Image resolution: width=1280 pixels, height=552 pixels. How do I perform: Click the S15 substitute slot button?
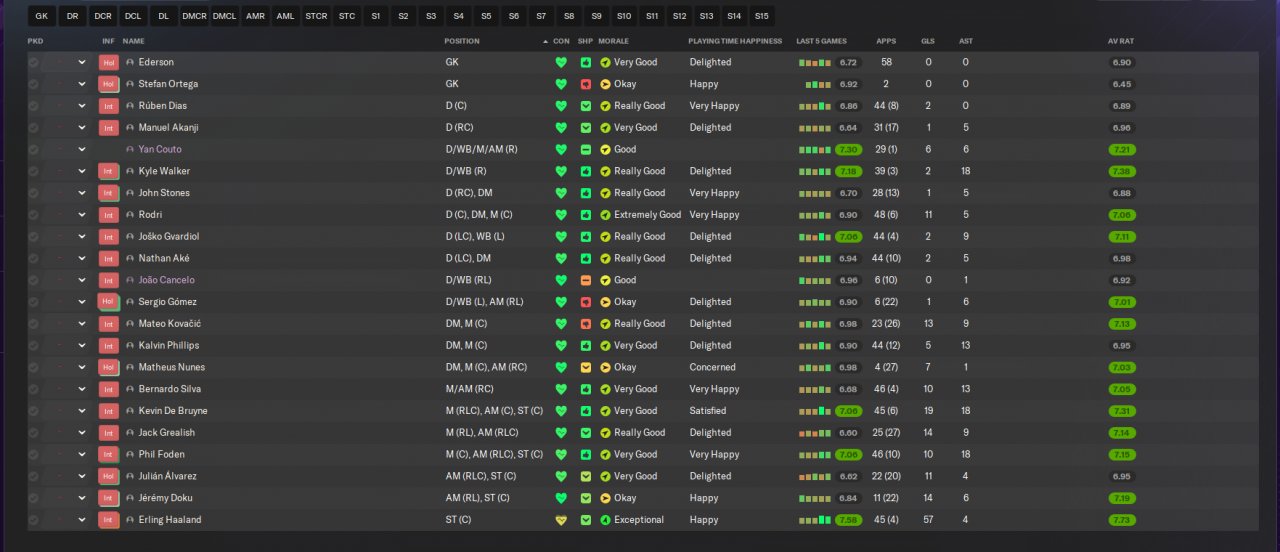click(762, 16)
